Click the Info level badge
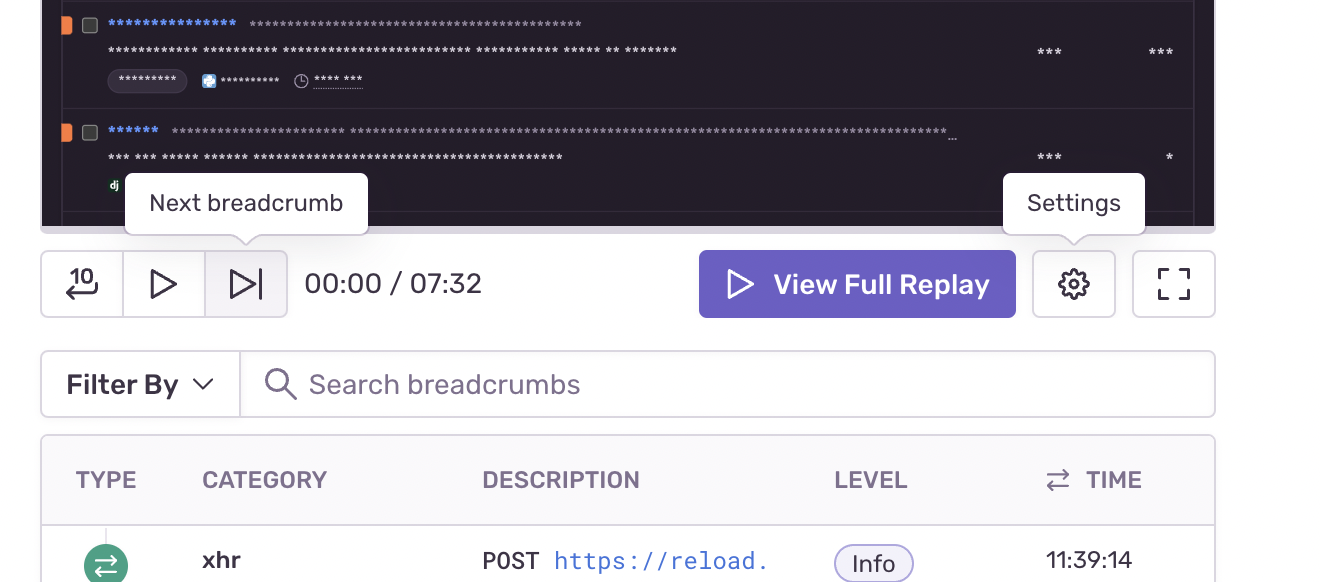This screenshot has height=582, width=1320. coord(873,563)
